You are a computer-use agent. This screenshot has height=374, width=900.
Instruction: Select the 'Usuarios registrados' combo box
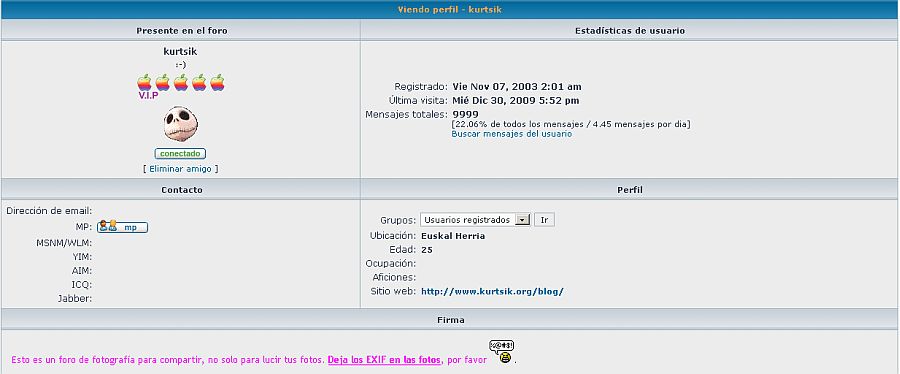tap(475, 220)
